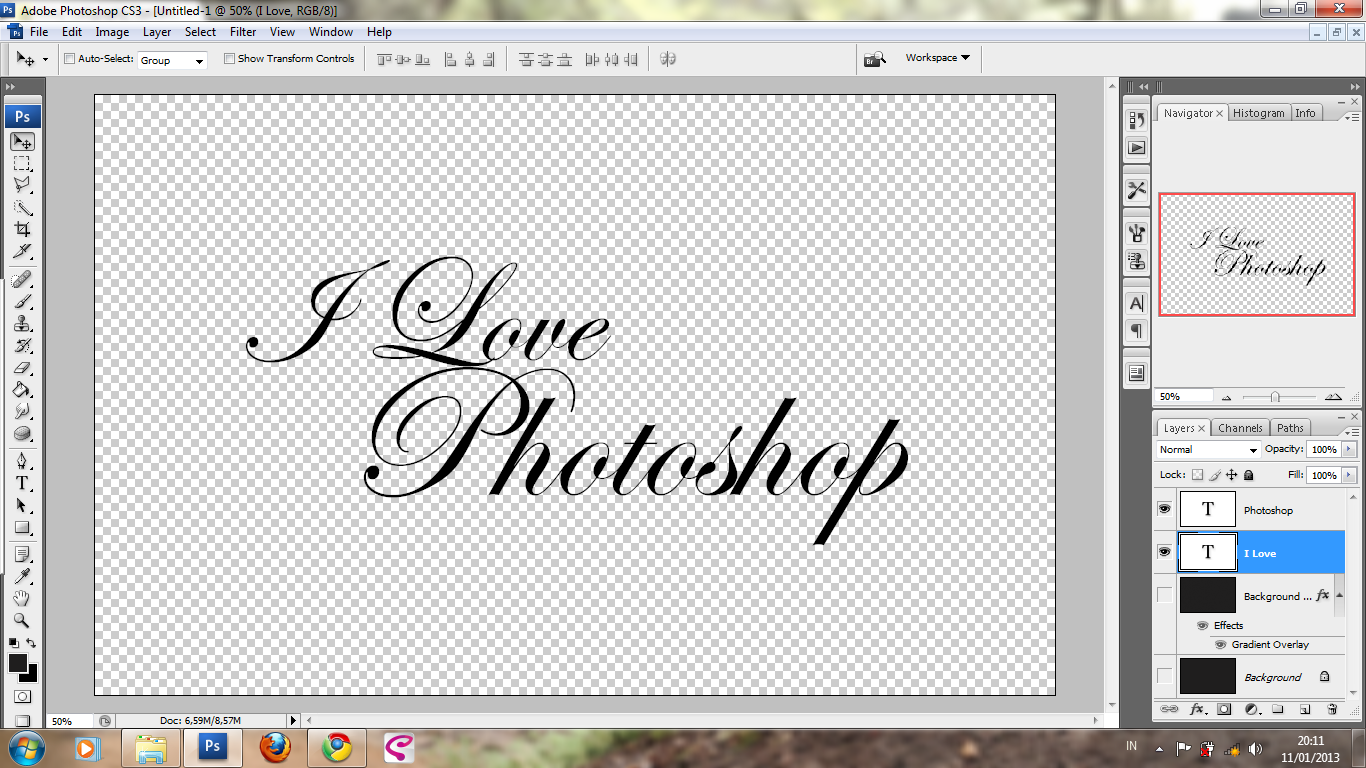Open the Image menu
The height and width of the screenshot is (768, 1366).
(x=112, y=32)
